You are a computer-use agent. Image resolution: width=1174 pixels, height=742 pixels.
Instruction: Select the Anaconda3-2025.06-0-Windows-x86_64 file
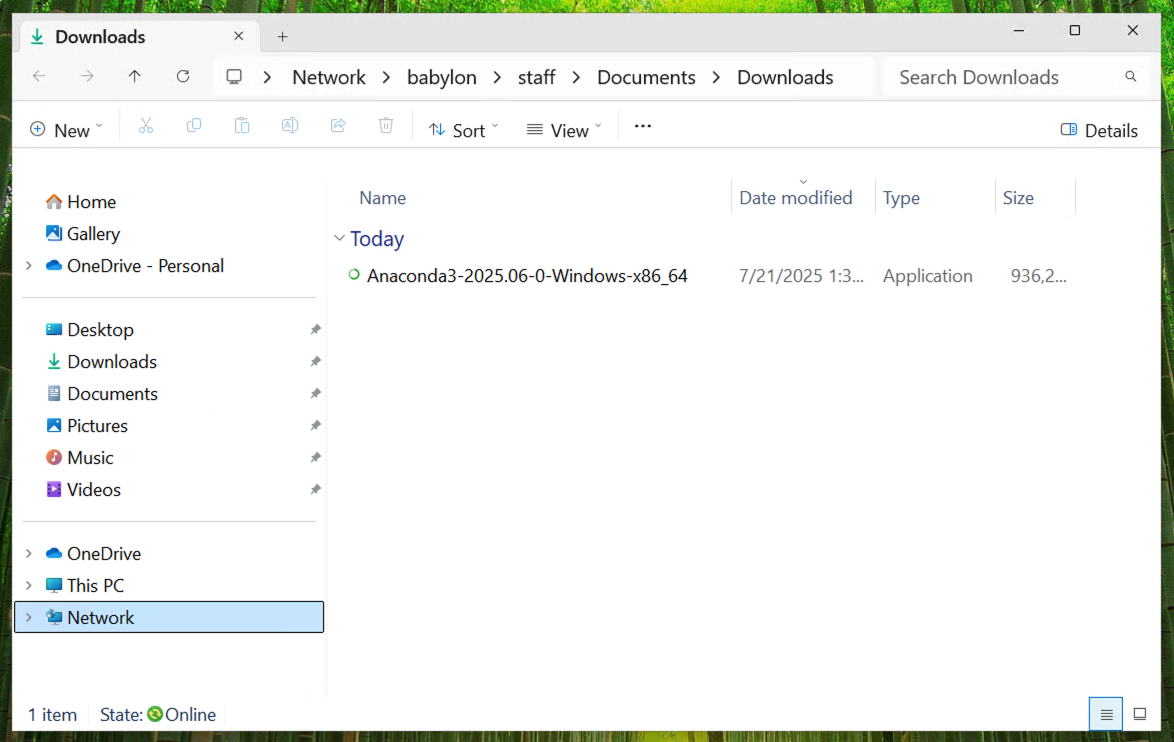[x=527, y=276]
